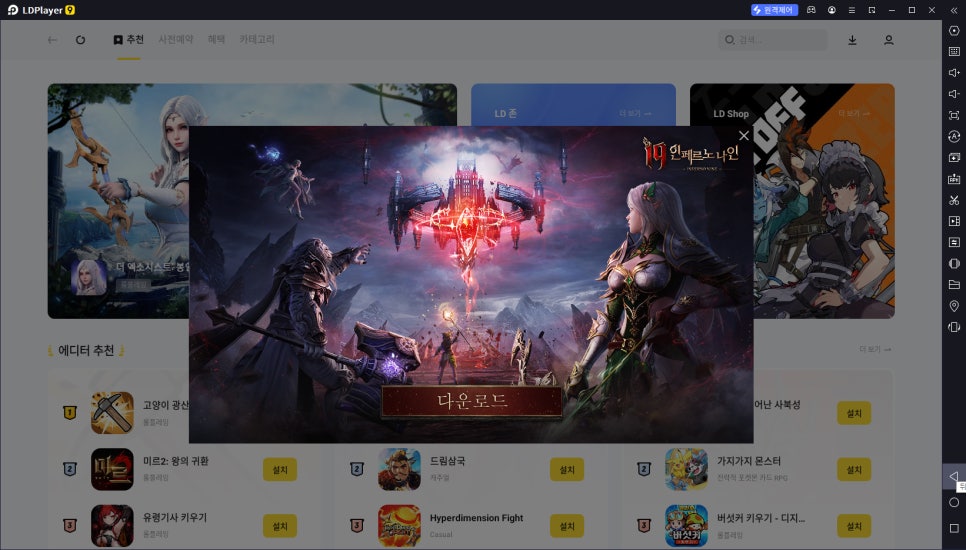Open the gamepad settings icon in title bar
This screenshot has width=966, height=550.
[811, 10]
